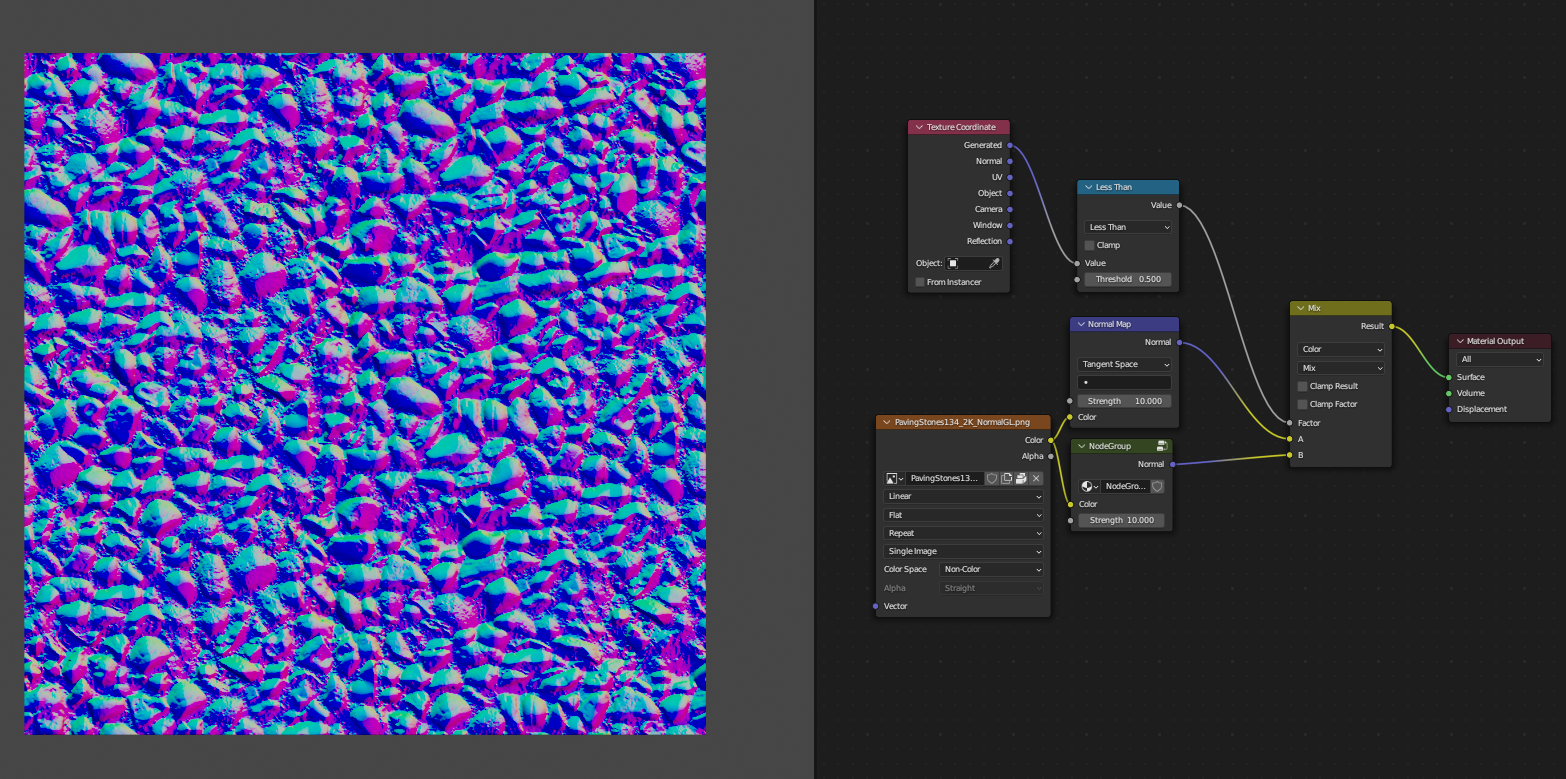
Task: Toggle the fake user shield in NodeGroup node
Action: click(x=1157, y=486)
